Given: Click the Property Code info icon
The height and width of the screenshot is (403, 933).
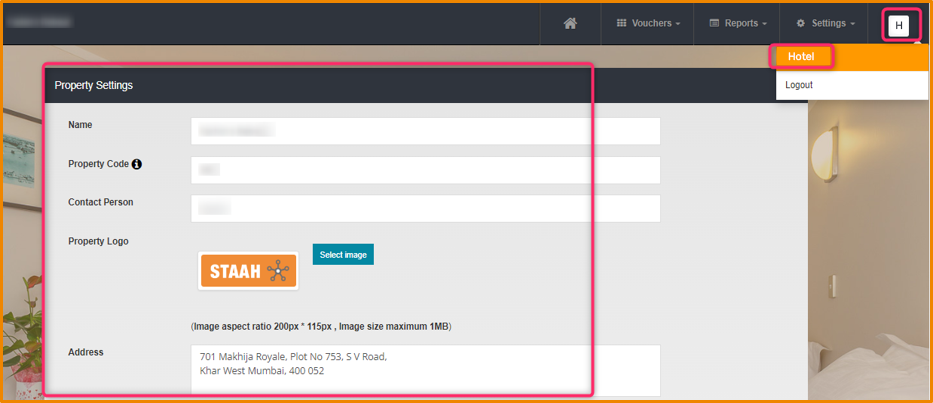Looking at the screenshot, I should pyautogui.click(x=137, y=164).
